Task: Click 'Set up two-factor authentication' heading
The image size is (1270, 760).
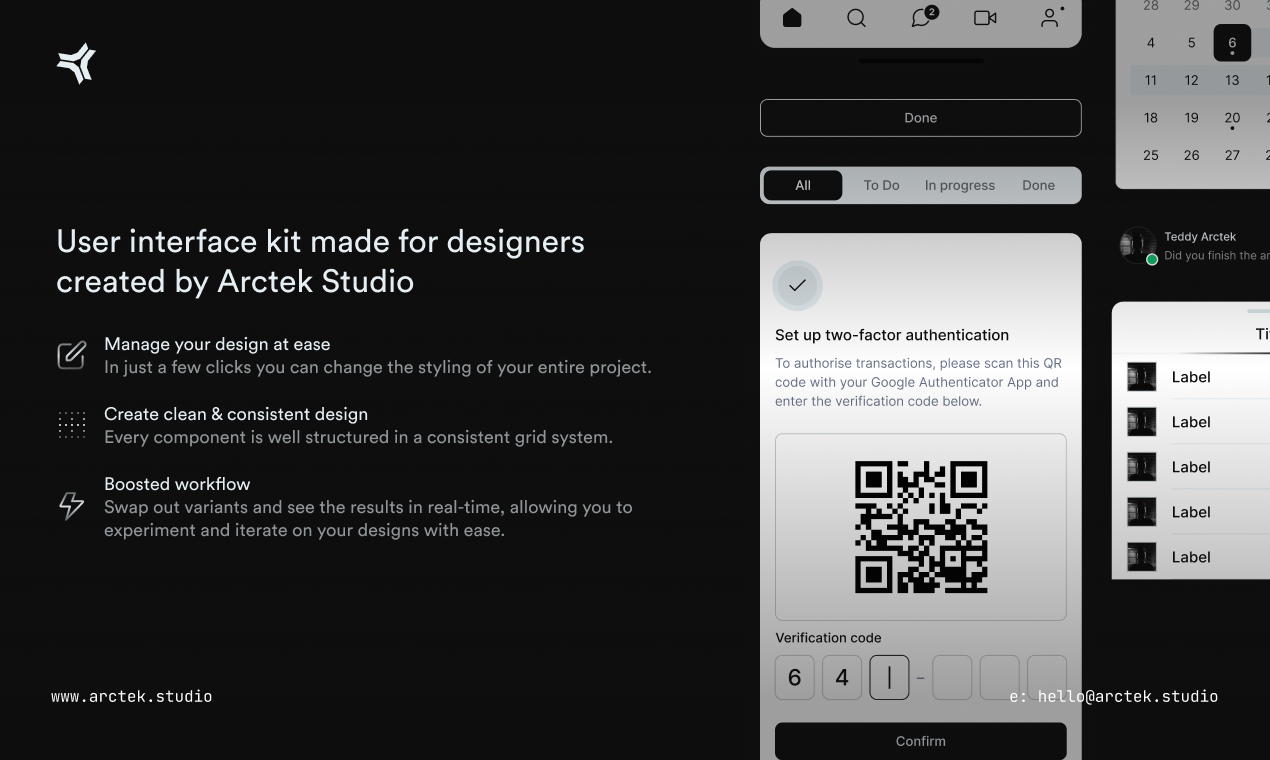Action: click(x=892, y=335)
